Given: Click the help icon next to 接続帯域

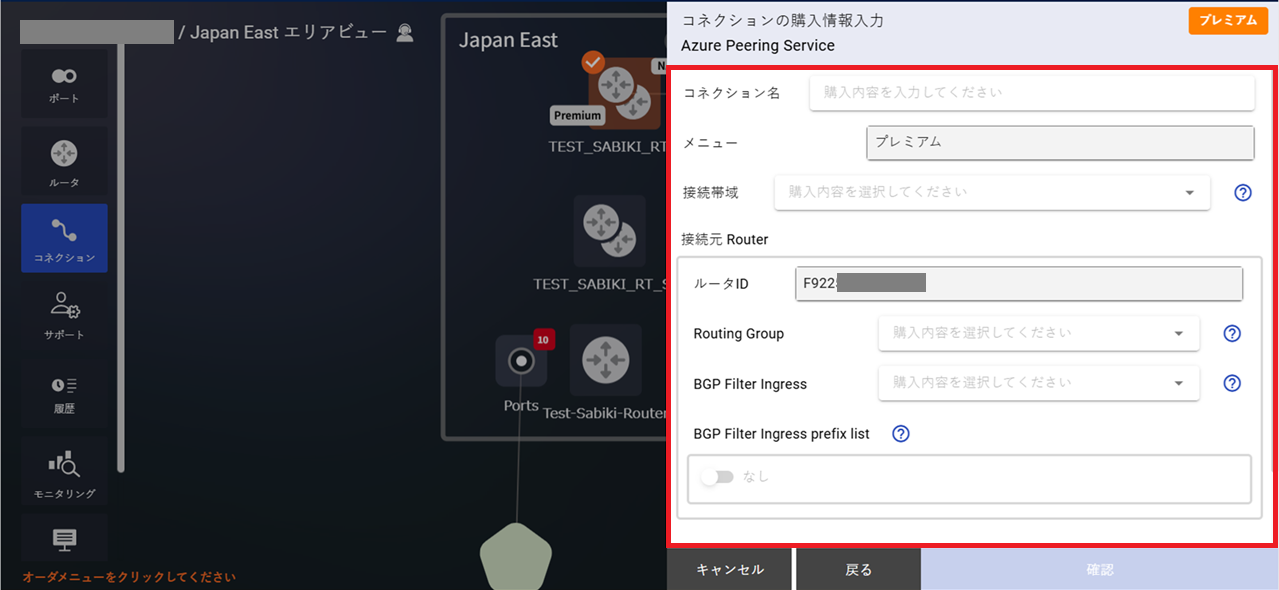Looking at the screenshot, I should (x=1242, y=192).
